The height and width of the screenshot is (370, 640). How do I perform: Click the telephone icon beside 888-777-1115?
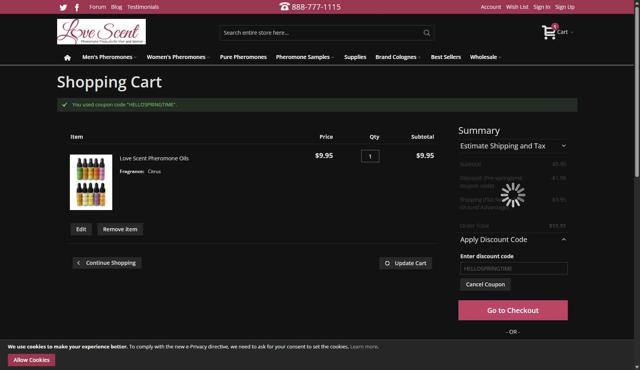[x=284, y=7]
